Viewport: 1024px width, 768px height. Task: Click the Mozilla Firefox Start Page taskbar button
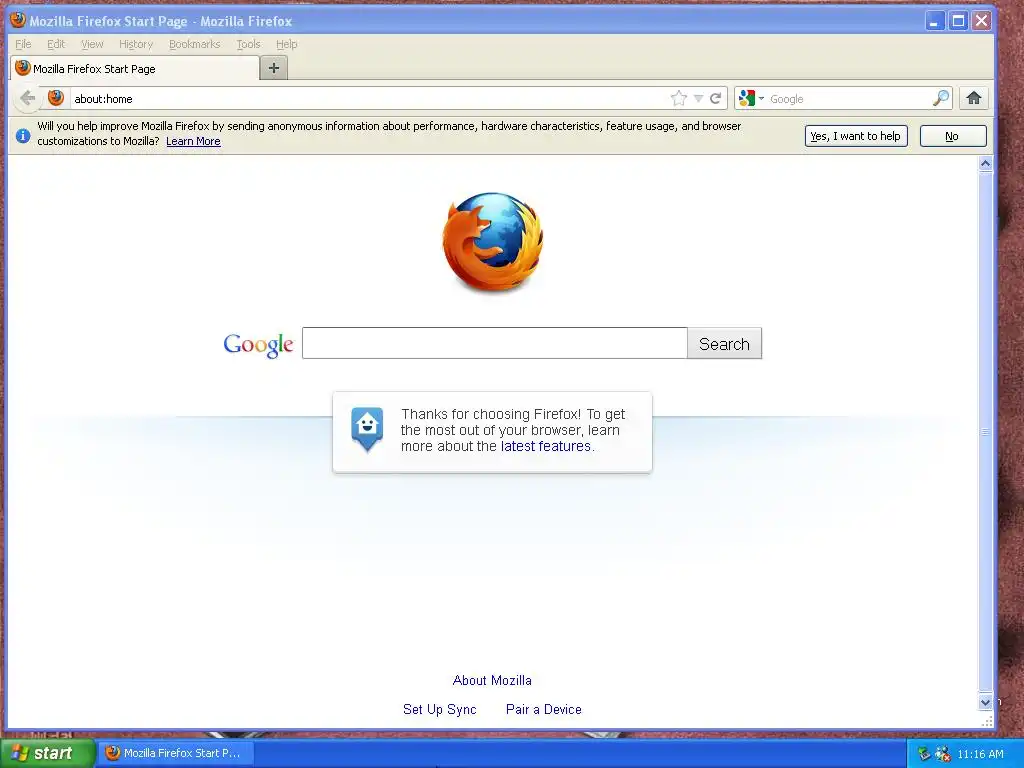[x=174, y=753]
